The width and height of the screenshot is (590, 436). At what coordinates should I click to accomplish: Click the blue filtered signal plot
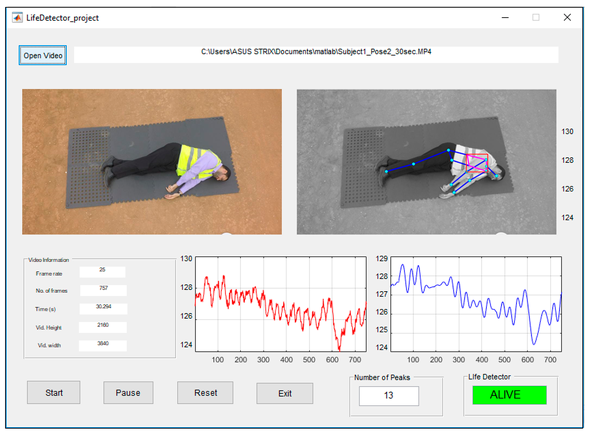476,304
